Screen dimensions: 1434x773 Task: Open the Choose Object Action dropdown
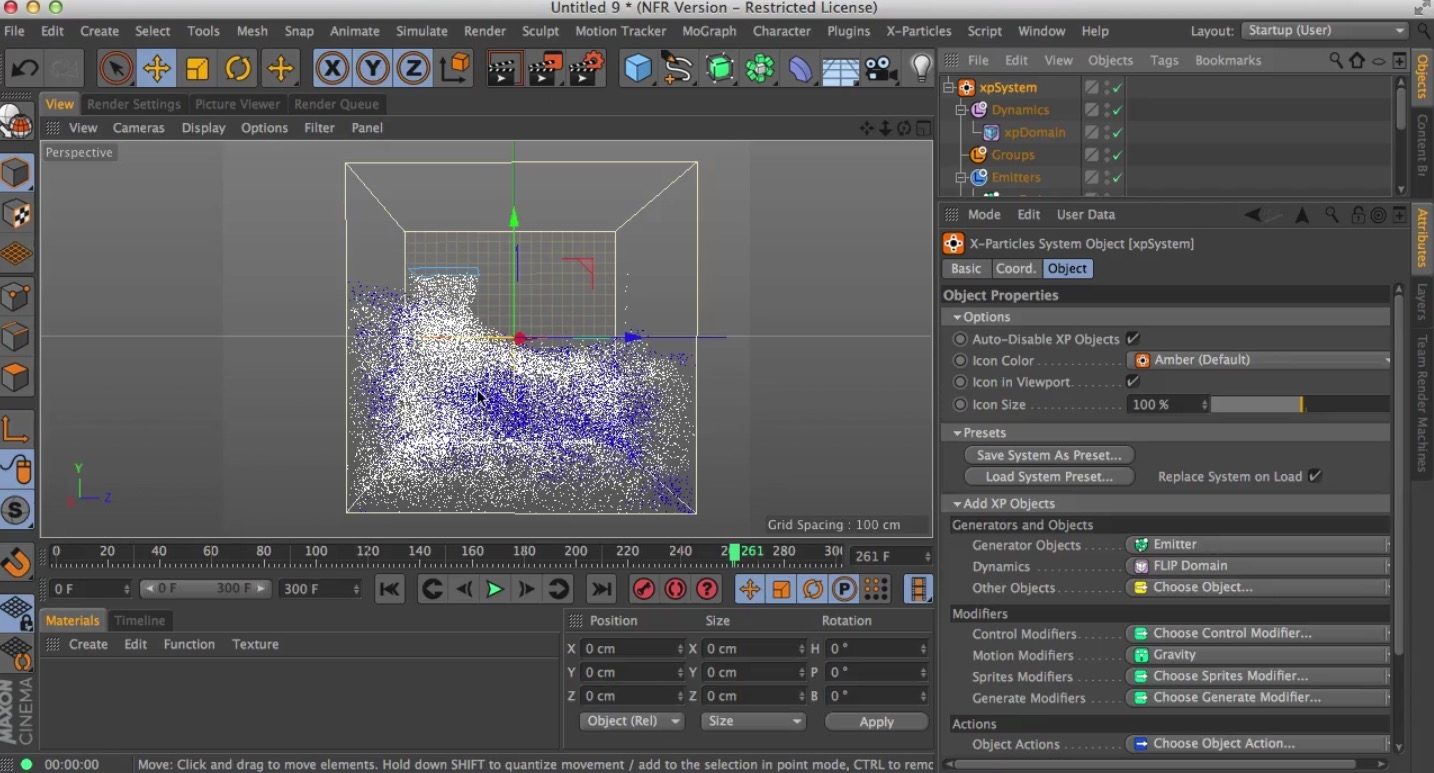click(1258, 744)
